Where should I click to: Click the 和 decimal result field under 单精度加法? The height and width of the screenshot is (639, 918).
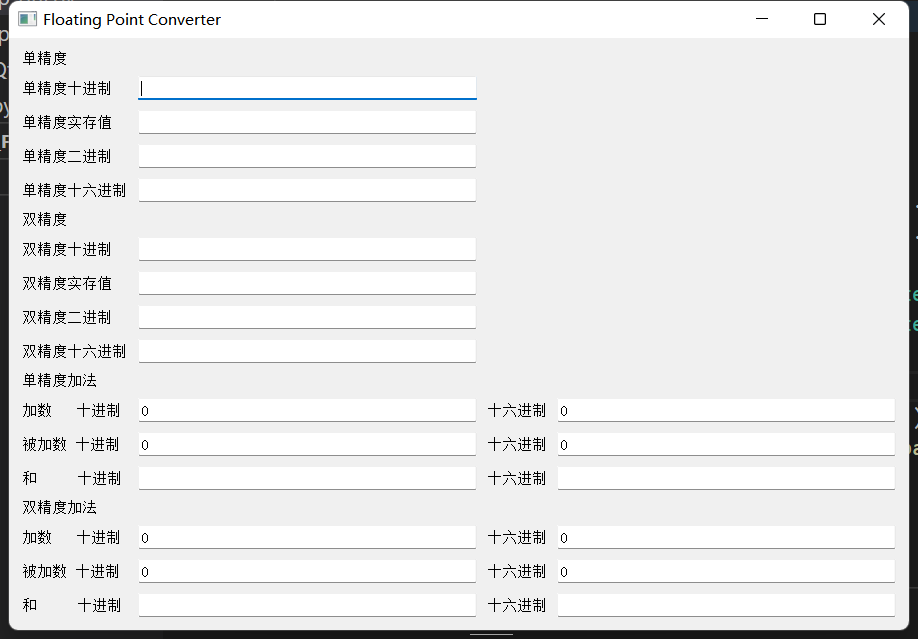[306, 477]
